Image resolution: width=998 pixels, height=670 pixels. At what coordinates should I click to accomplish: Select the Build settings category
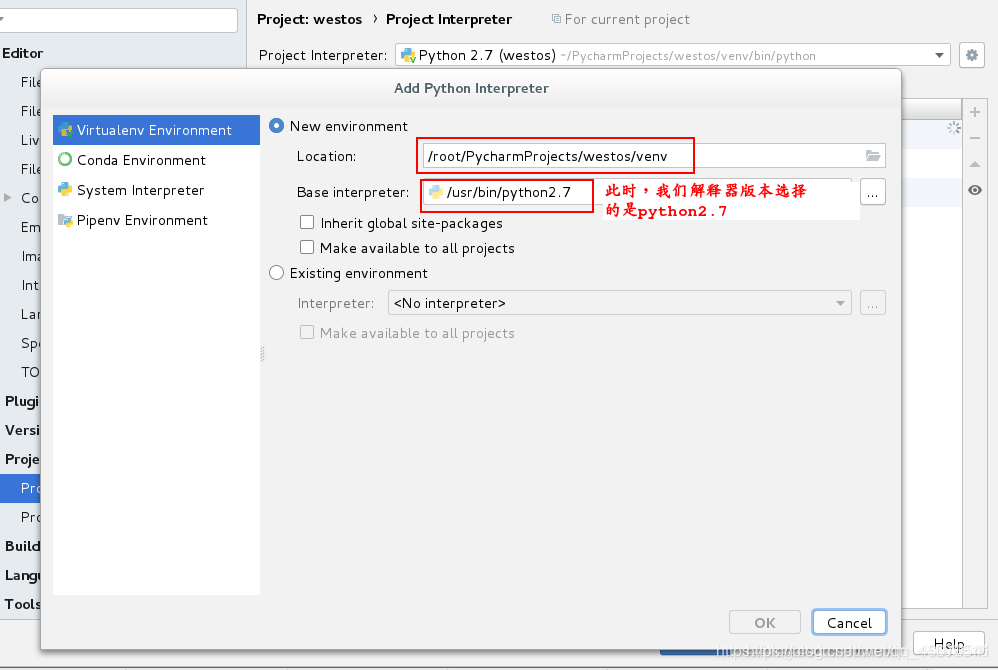[x=22, y=546]
